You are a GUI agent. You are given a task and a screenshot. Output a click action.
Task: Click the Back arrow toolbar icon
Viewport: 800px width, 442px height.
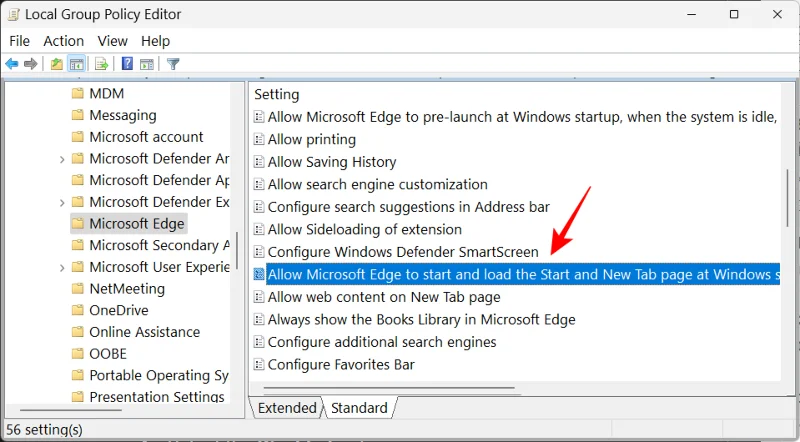click(x=12, y=64)
